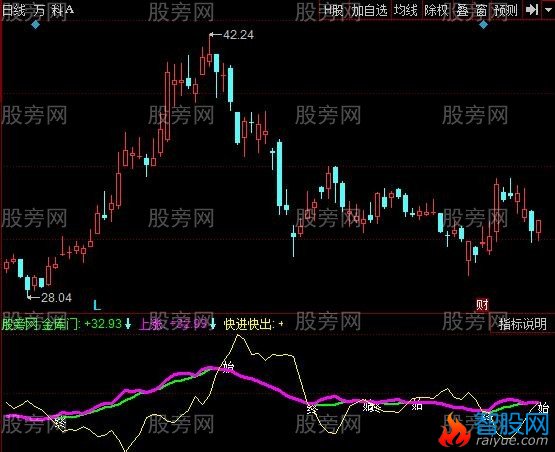This screenshot has height=452, width=555.
Task: Click the down arrow after +32.93
Action: coord(128,324)
